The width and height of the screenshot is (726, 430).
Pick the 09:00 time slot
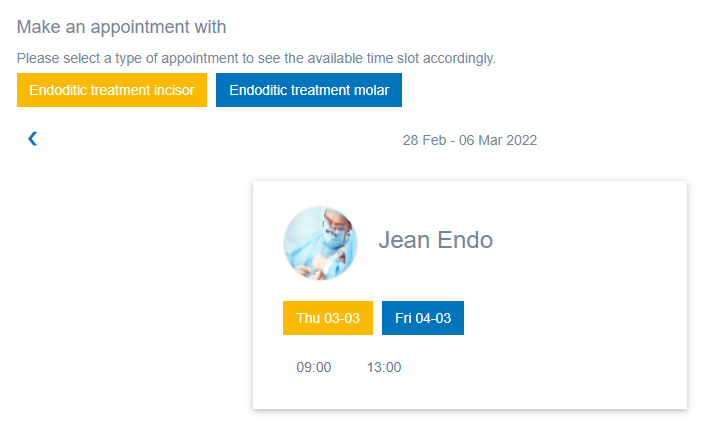[x=314, y=368]
